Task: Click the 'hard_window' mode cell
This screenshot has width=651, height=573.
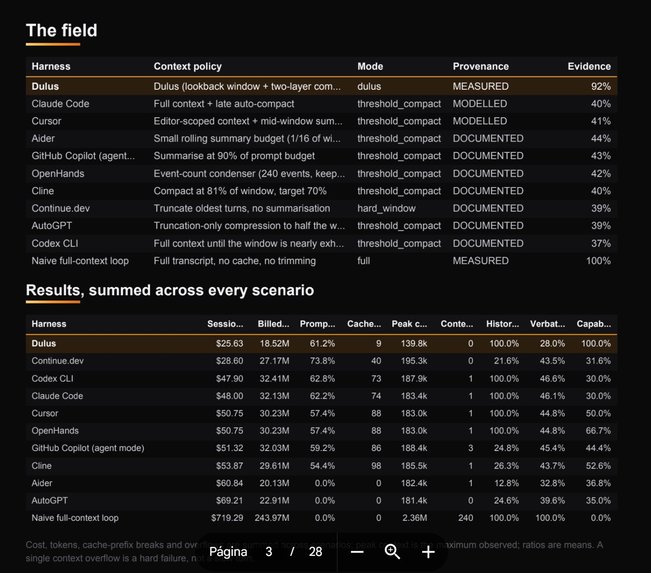Action: tap(386, 208)
